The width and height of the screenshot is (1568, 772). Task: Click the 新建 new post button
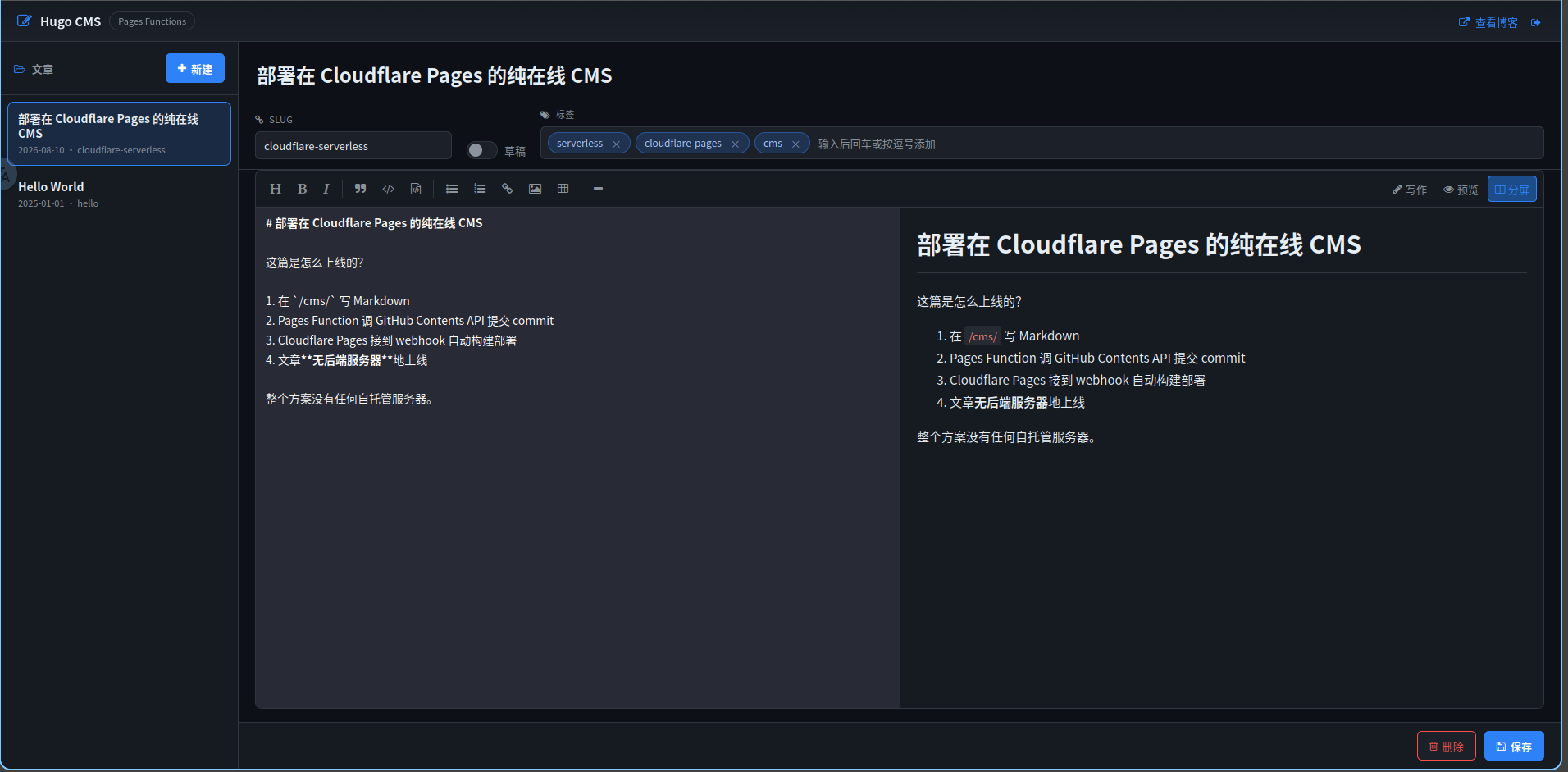coord(195,69)
